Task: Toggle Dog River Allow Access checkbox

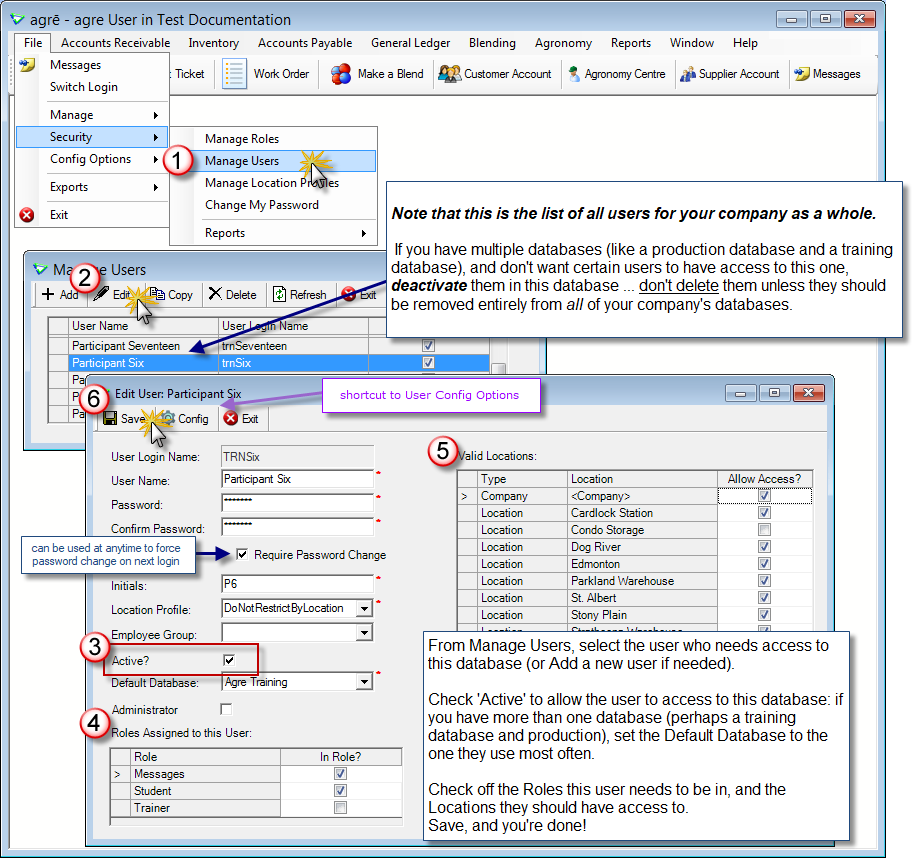Action: click(764, 546)
